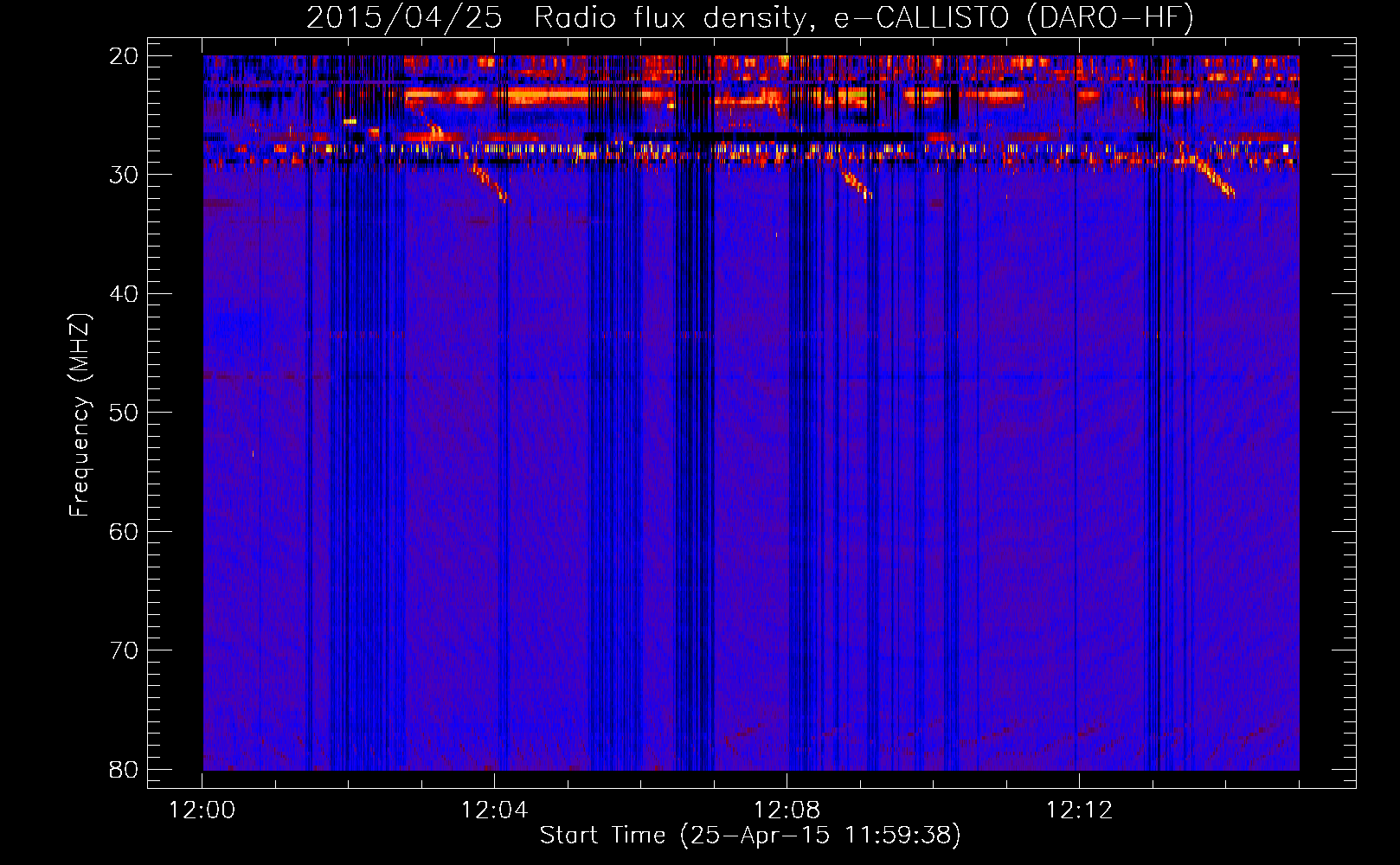
Task: Click the 20 MHz frequency tick label
Action: point(124,55)
